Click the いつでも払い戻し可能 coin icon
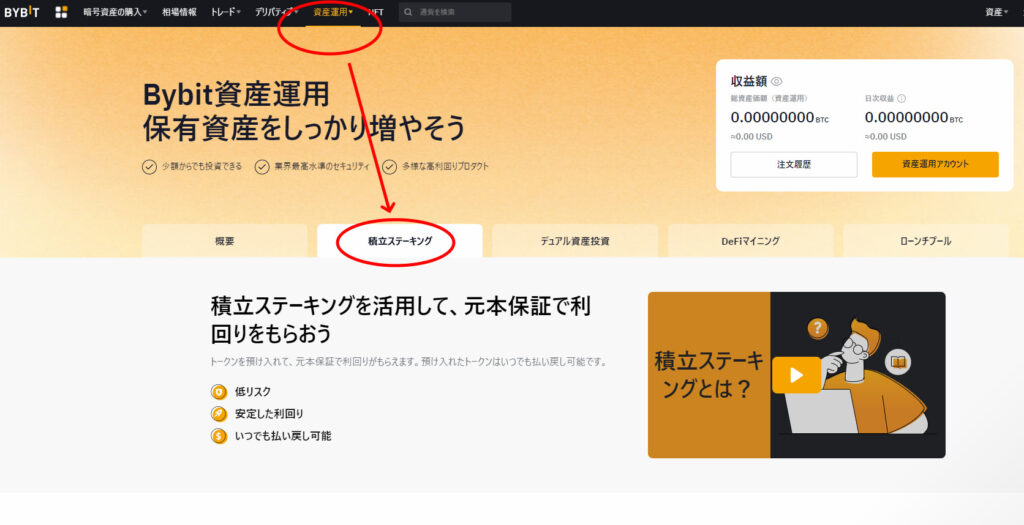The width and height of the screenshot is (1024, 525). [x=219, y=436]
